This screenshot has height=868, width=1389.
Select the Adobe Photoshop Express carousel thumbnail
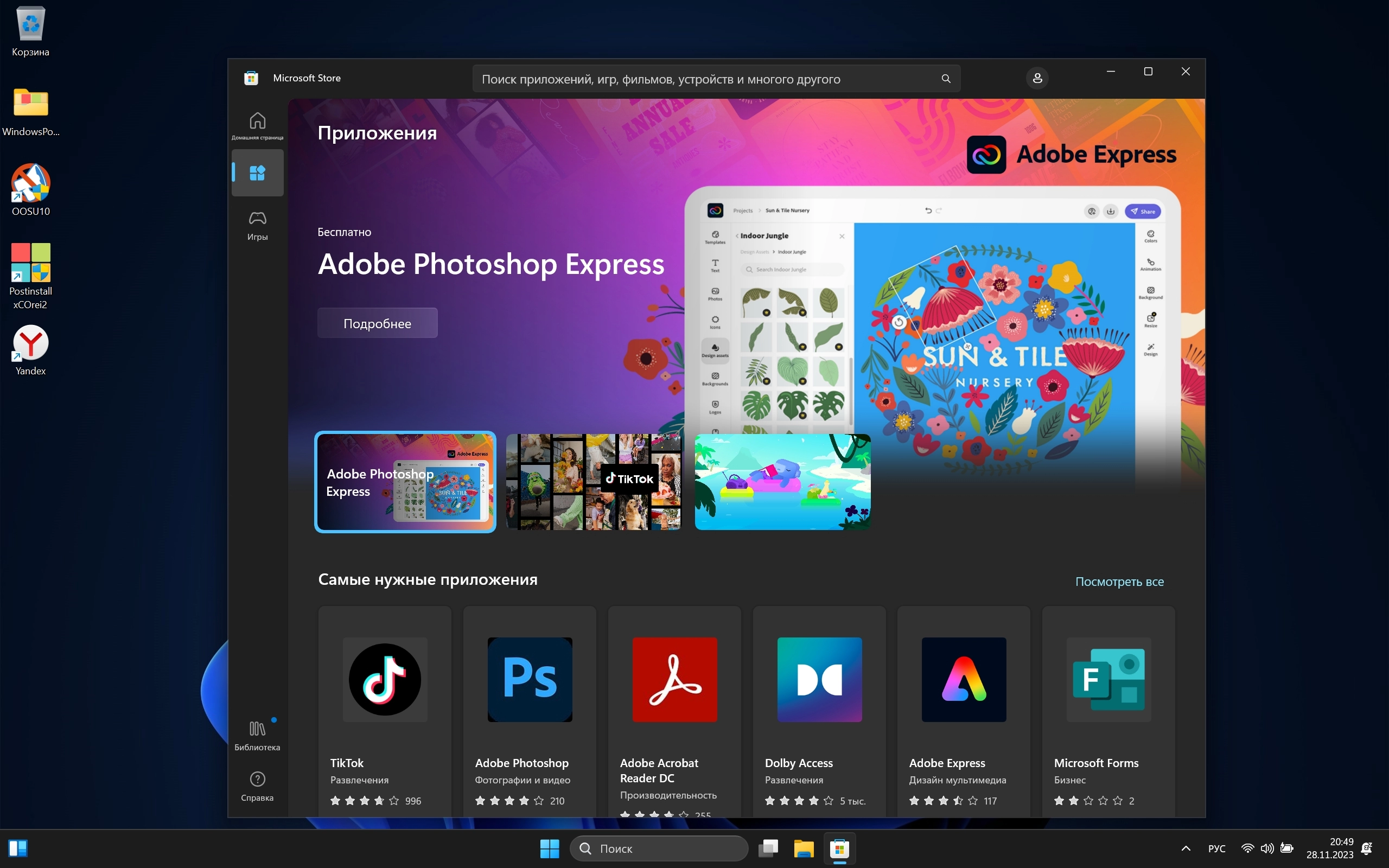pyautogui.click(x=405, y=482)
